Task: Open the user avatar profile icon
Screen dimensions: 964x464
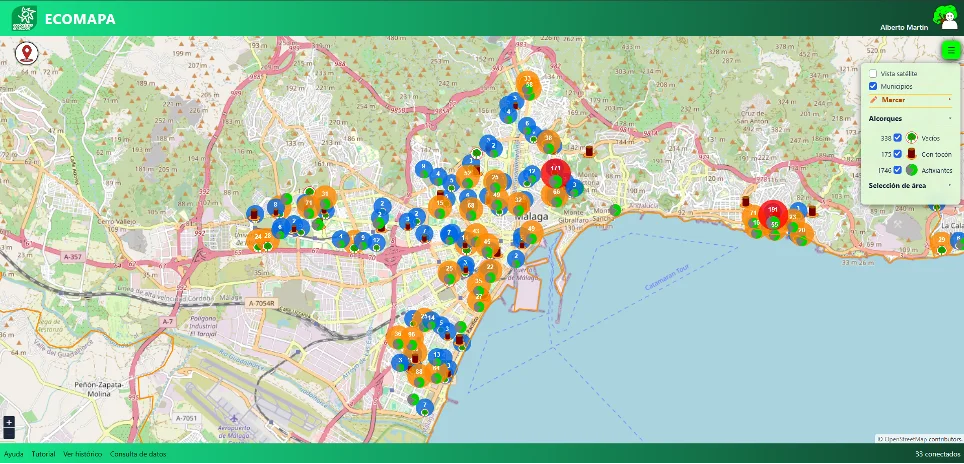Action: (946, 17)
